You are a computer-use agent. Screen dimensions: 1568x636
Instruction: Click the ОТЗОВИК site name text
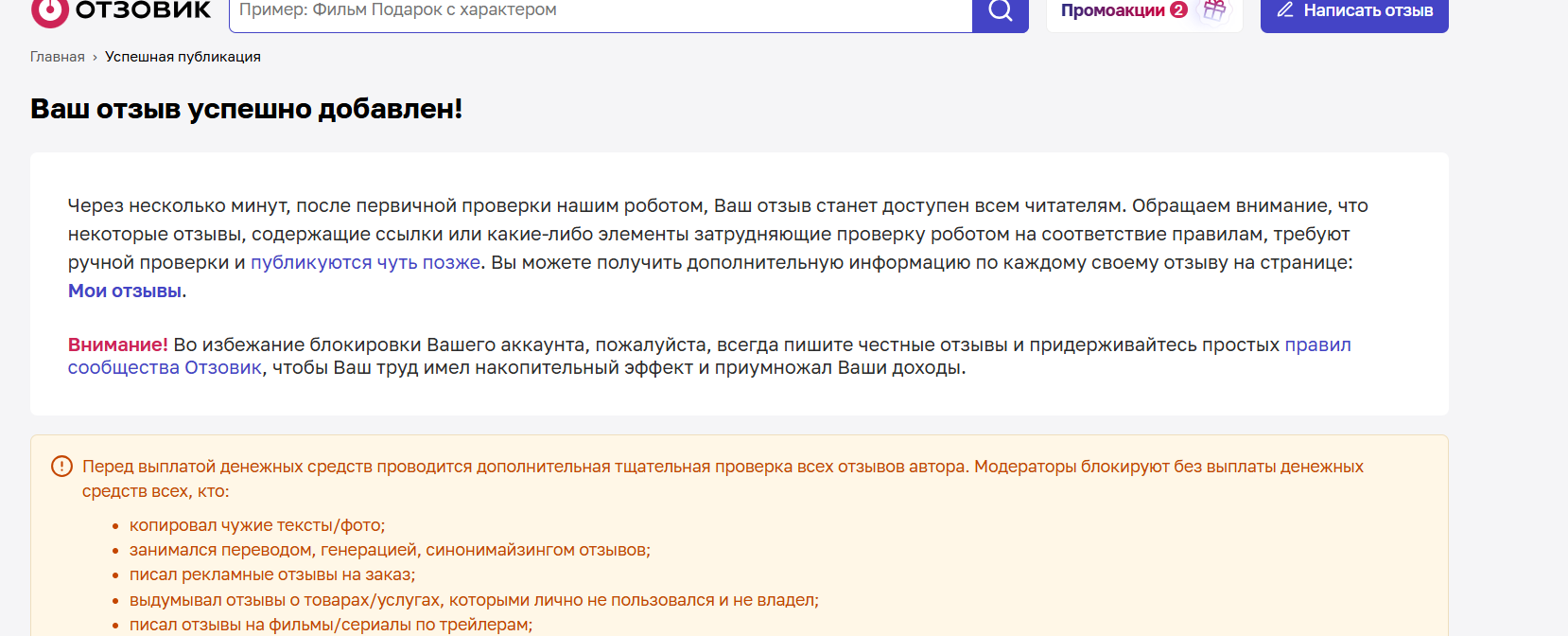(143, 10)
